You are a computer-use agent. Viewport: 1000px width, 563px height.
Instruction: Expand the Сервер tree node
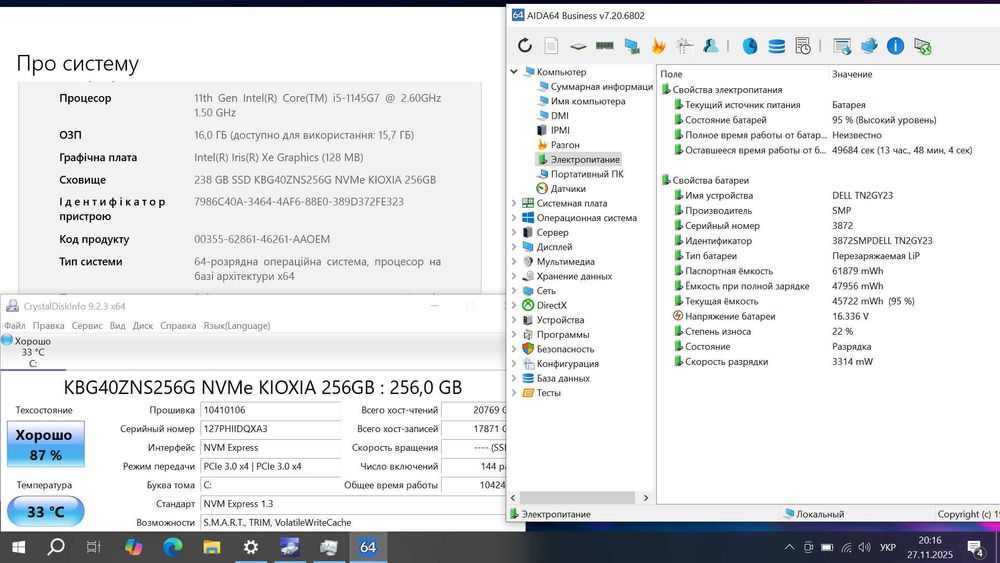pyautogui.click(x=514, y=232)
